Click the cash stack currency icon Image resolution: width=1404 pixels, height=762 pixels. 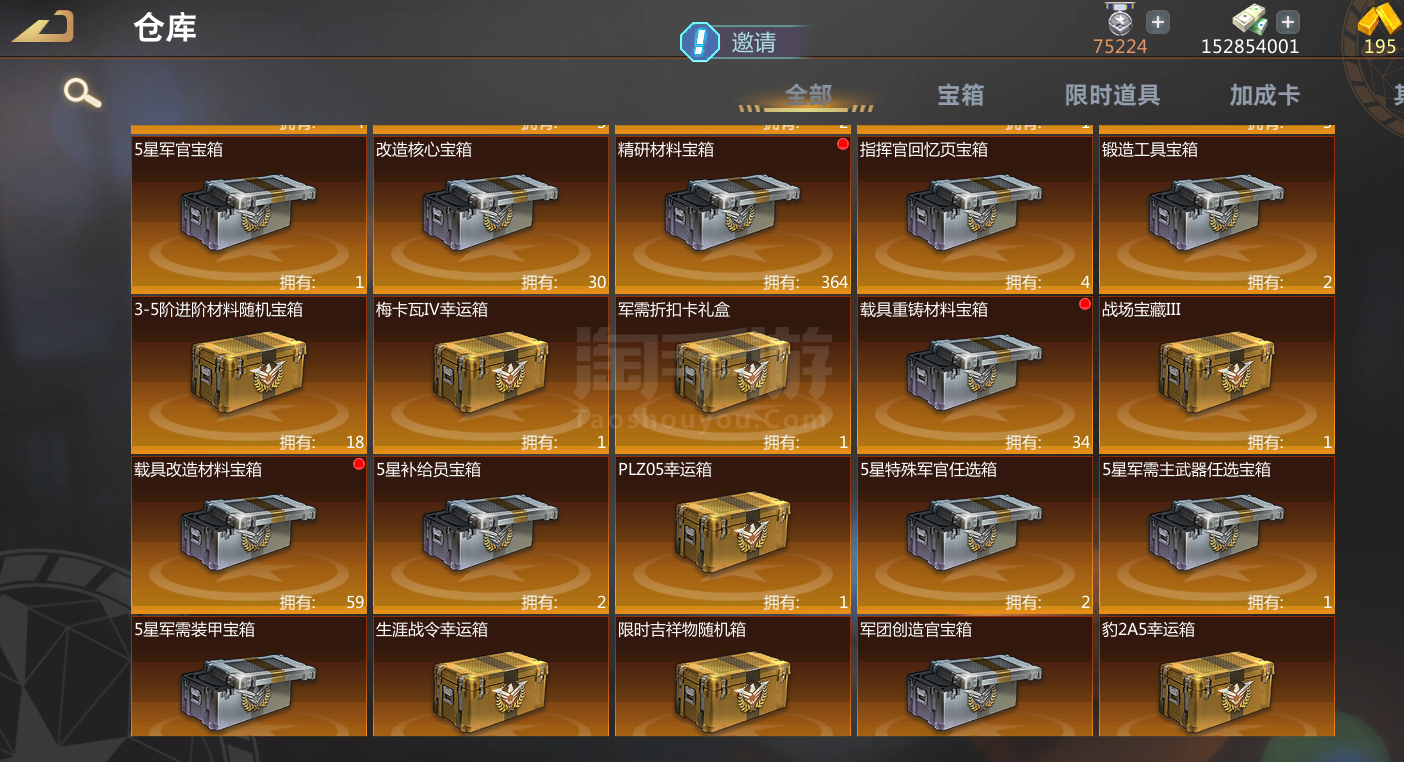[1250, 20]
